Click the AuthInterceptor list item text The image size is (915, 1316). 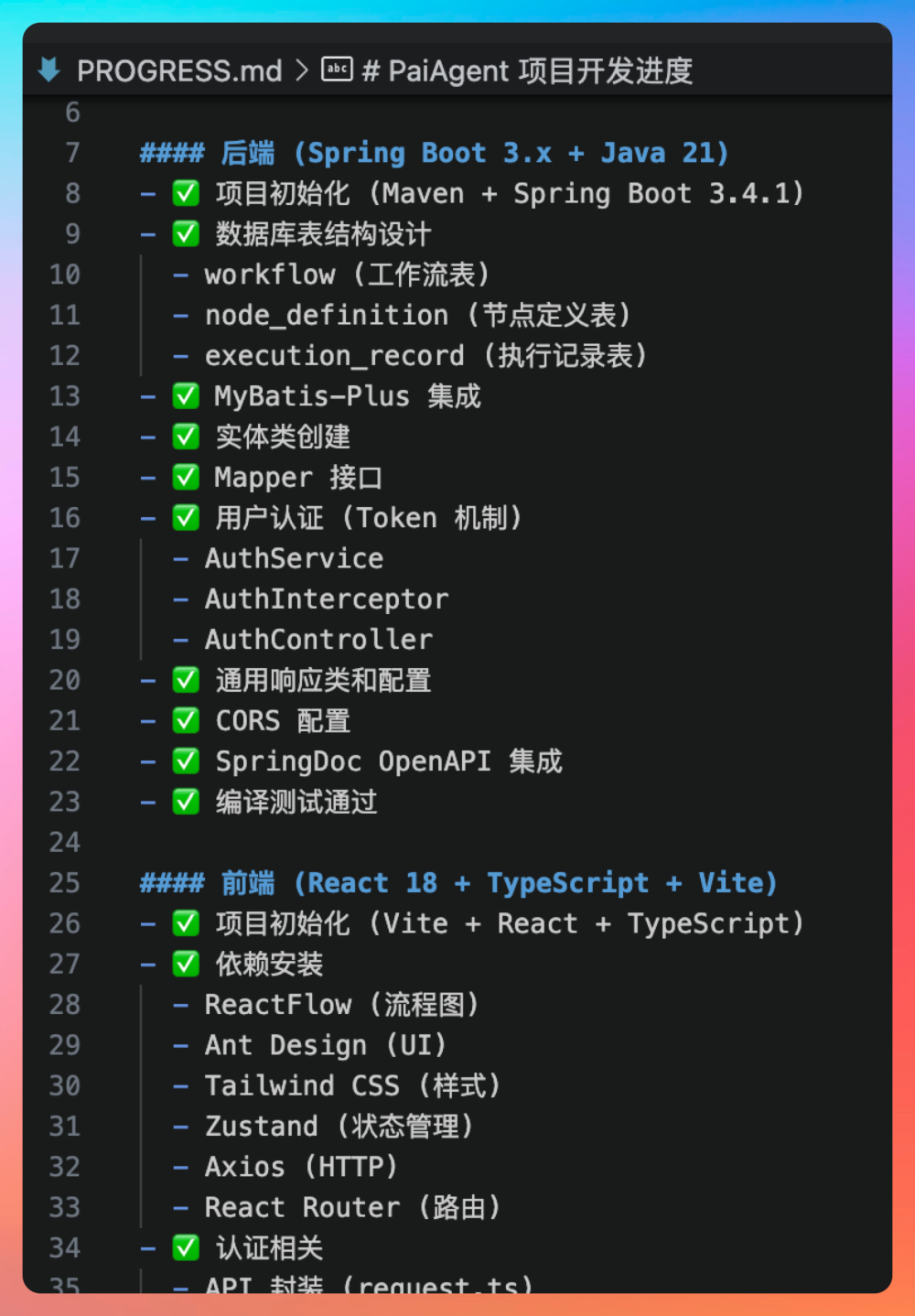tap(327, 599)
